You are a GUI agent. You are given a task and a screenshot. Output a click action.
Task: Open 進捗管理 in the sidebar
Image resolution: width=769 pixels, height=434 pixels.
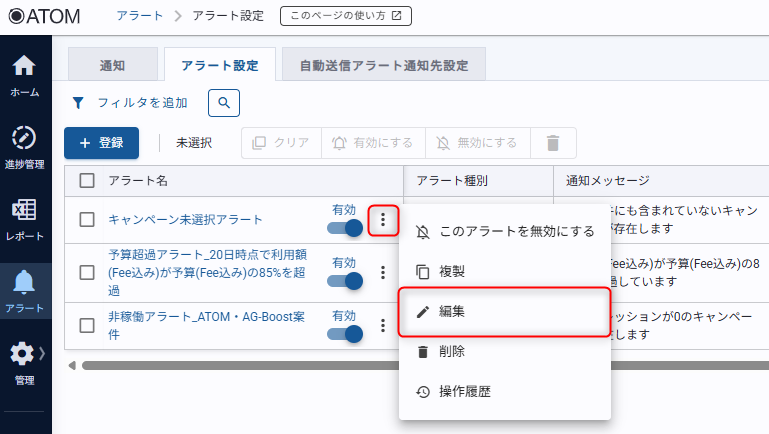point(25,146)
